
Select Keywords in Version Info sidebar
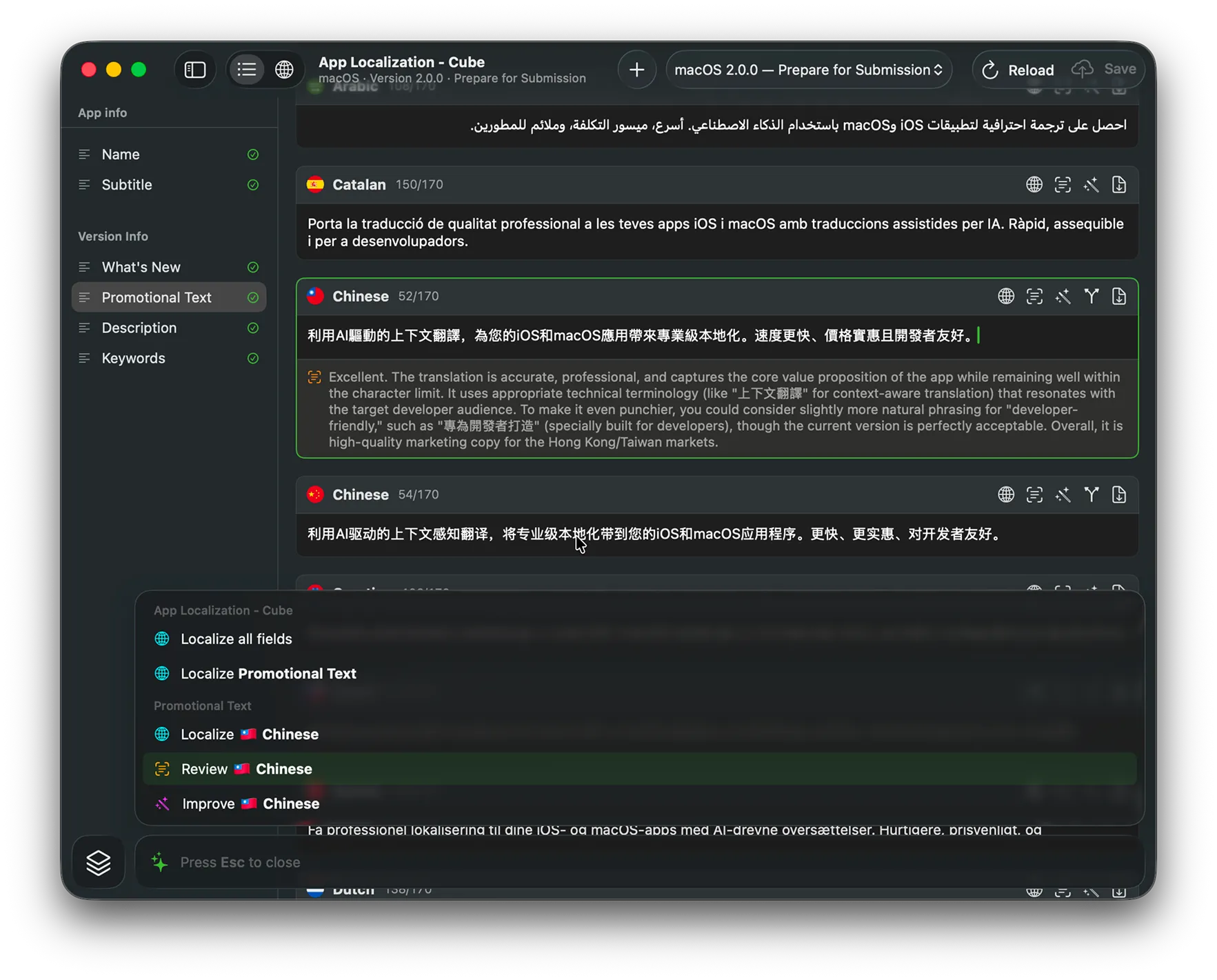(x=133, y=358)
